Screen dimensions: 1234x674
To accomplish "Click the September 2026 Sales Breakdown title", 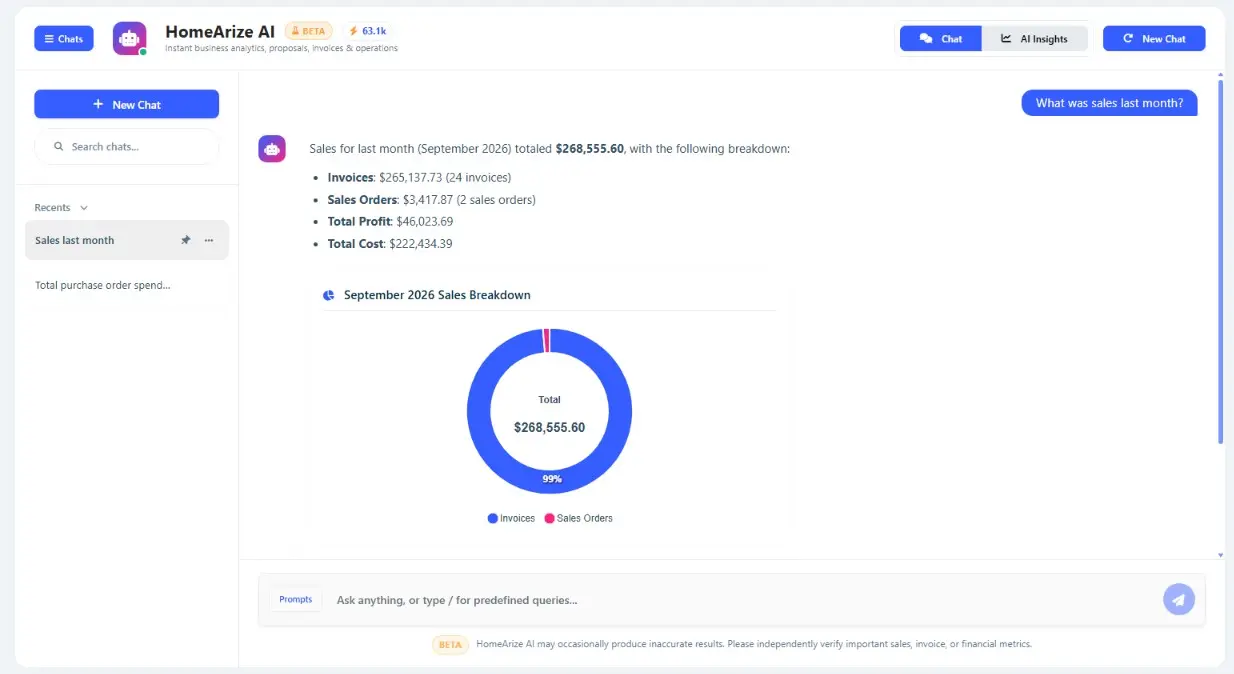I will 437,295.
